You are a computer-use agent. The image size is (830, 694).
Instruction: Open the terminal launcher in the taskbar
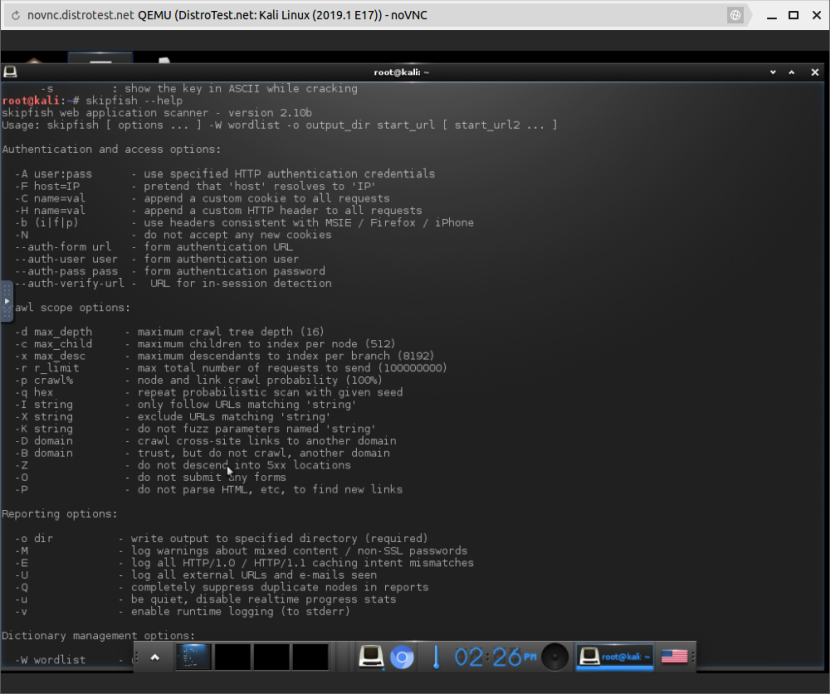[x=372, y=657]
